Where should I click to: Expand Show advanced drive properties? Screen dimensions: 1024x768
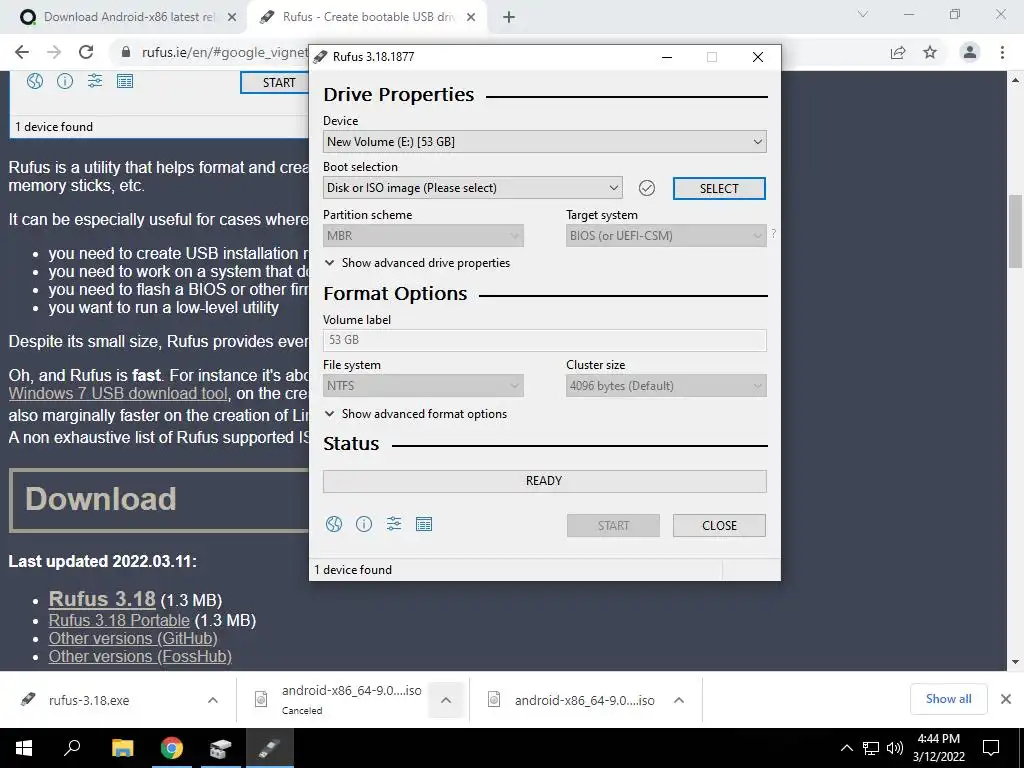click(x=417, y=263)
